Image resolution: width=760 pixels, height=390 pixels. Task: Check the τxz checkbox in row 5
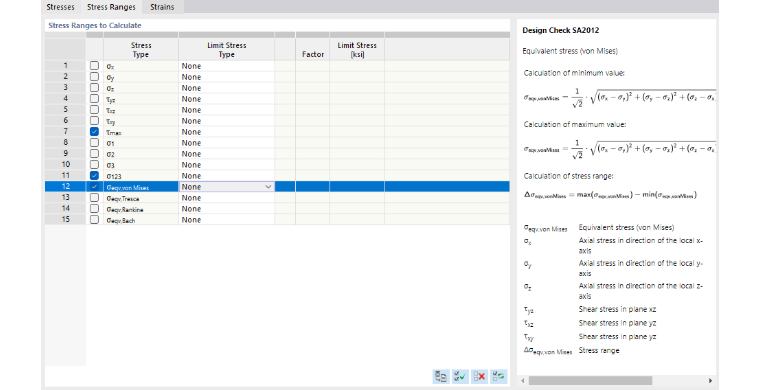click(x=94, y=109)
